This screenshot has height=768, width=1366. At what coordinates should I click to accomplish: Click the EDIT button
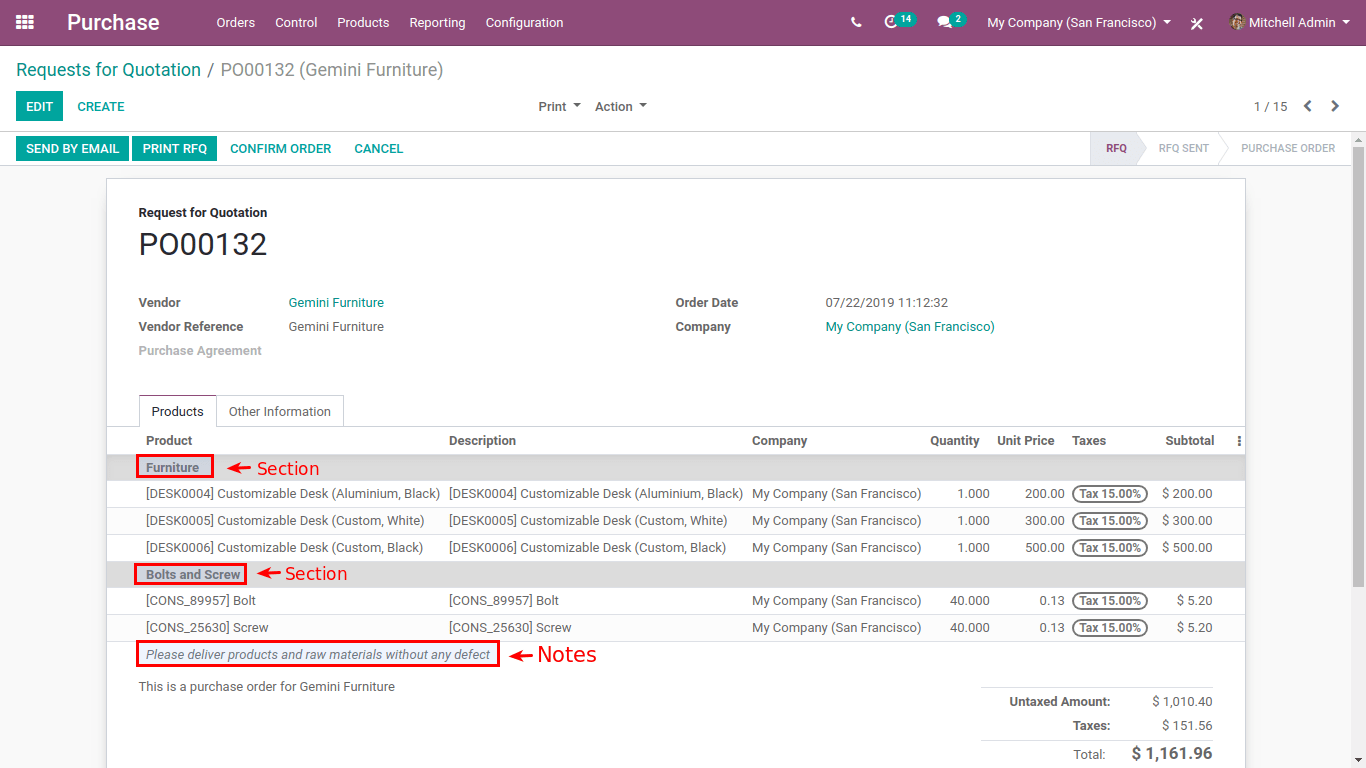[x=39, y=106]
